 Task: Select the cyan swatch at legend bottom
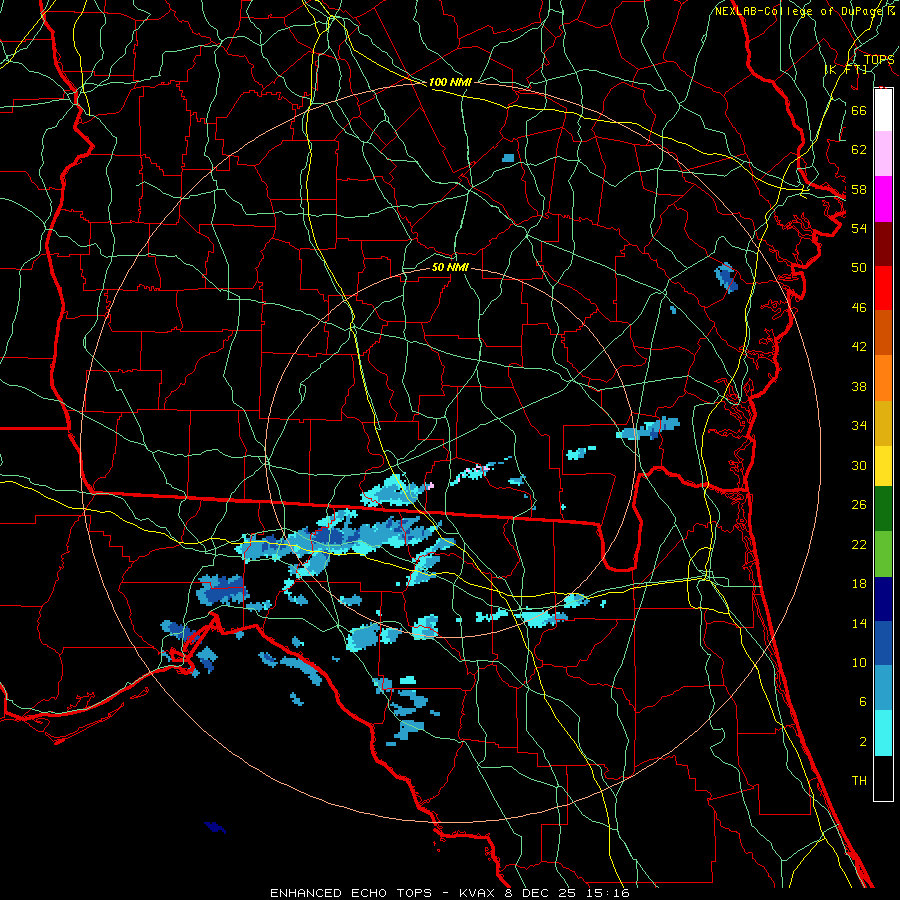(883, 733)
